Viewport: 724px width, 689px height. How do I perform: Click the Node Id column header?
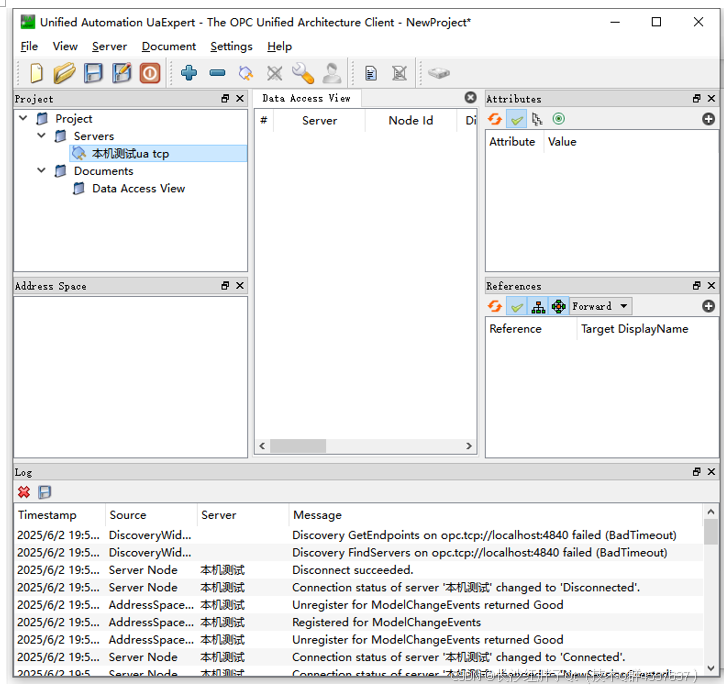click(410, 121)
